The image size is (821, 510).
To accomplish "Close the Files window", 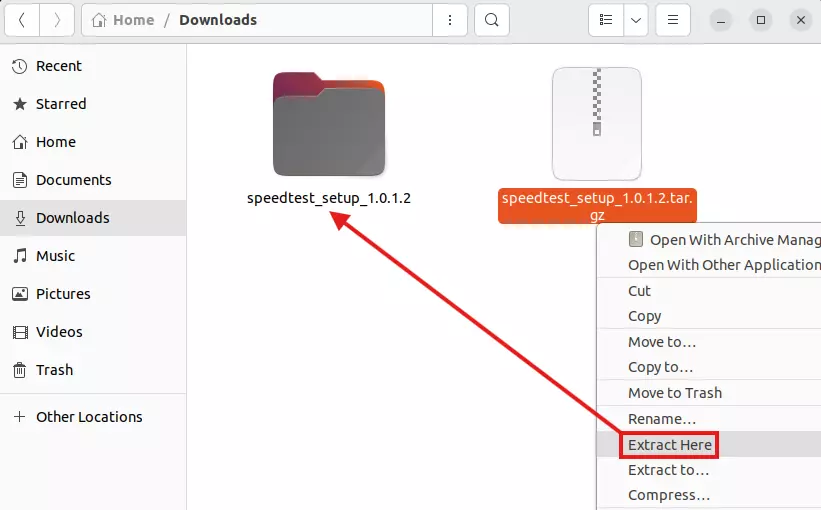I will click(x=801, y=20).
